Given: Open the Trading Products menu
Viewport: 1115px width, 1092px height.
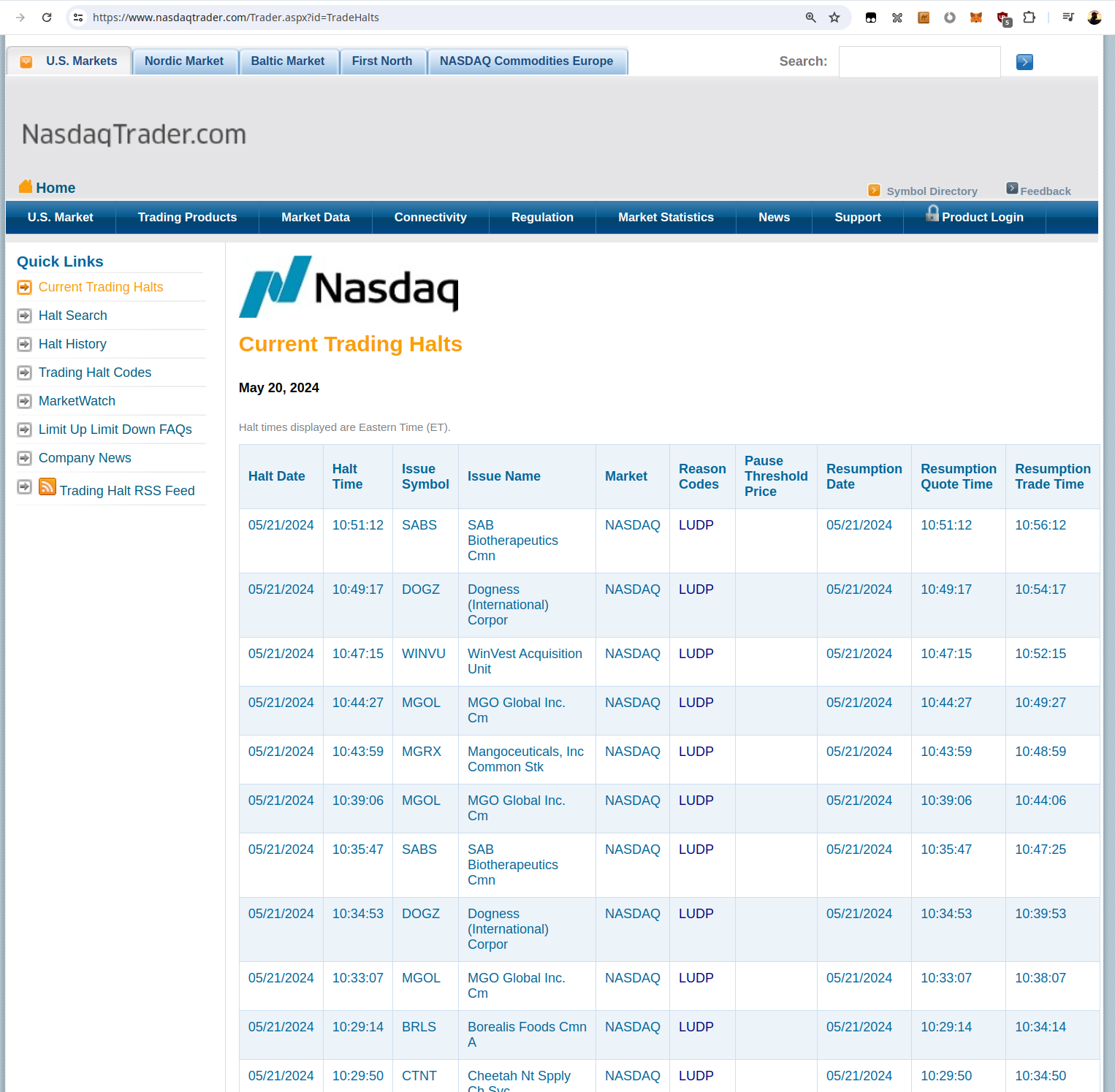Looking at the screenshot, I should [x=188, y=218].
